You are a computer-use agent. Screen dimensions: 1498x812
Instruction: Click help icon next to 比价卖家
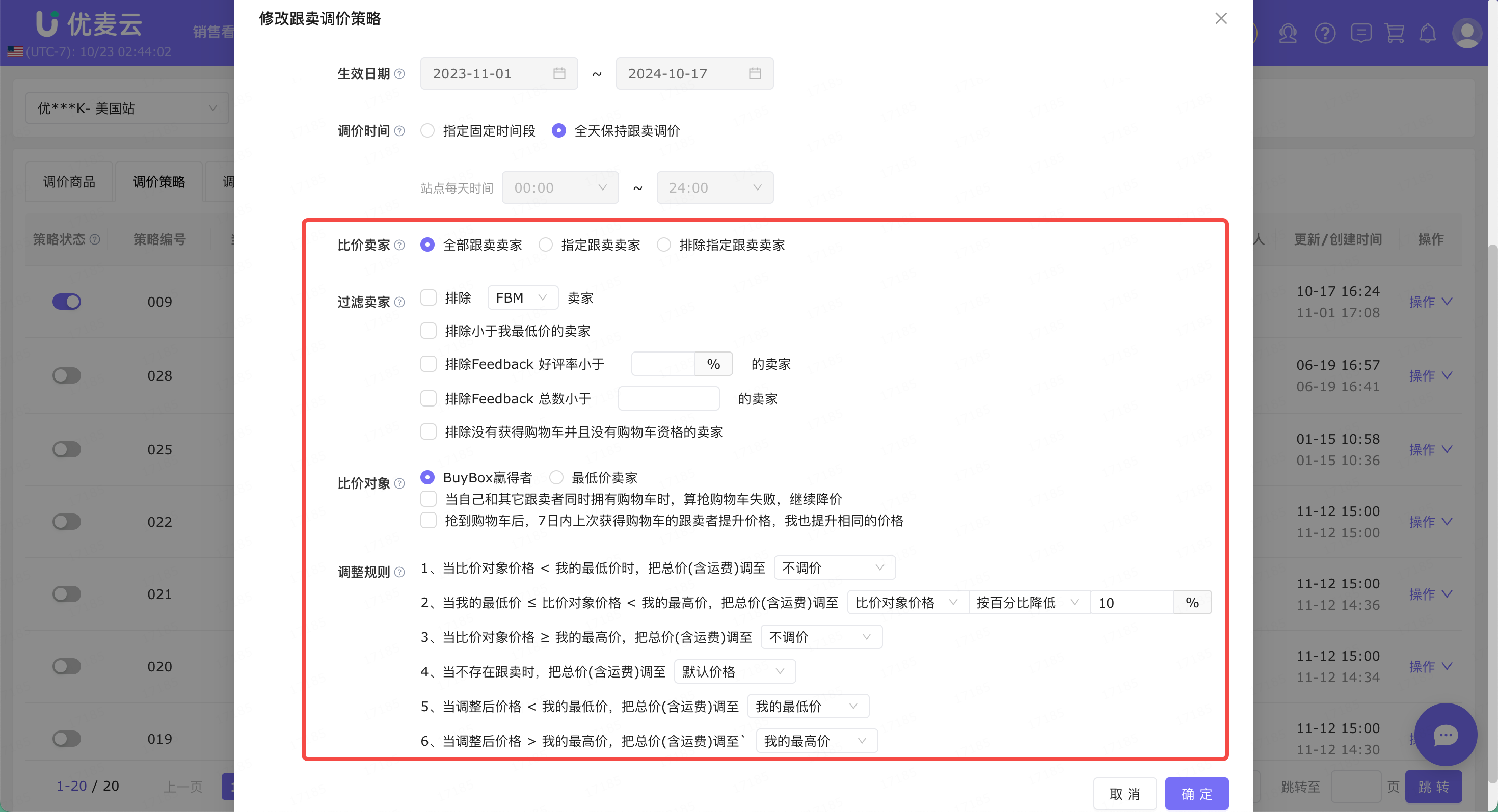tap(399, 246)
